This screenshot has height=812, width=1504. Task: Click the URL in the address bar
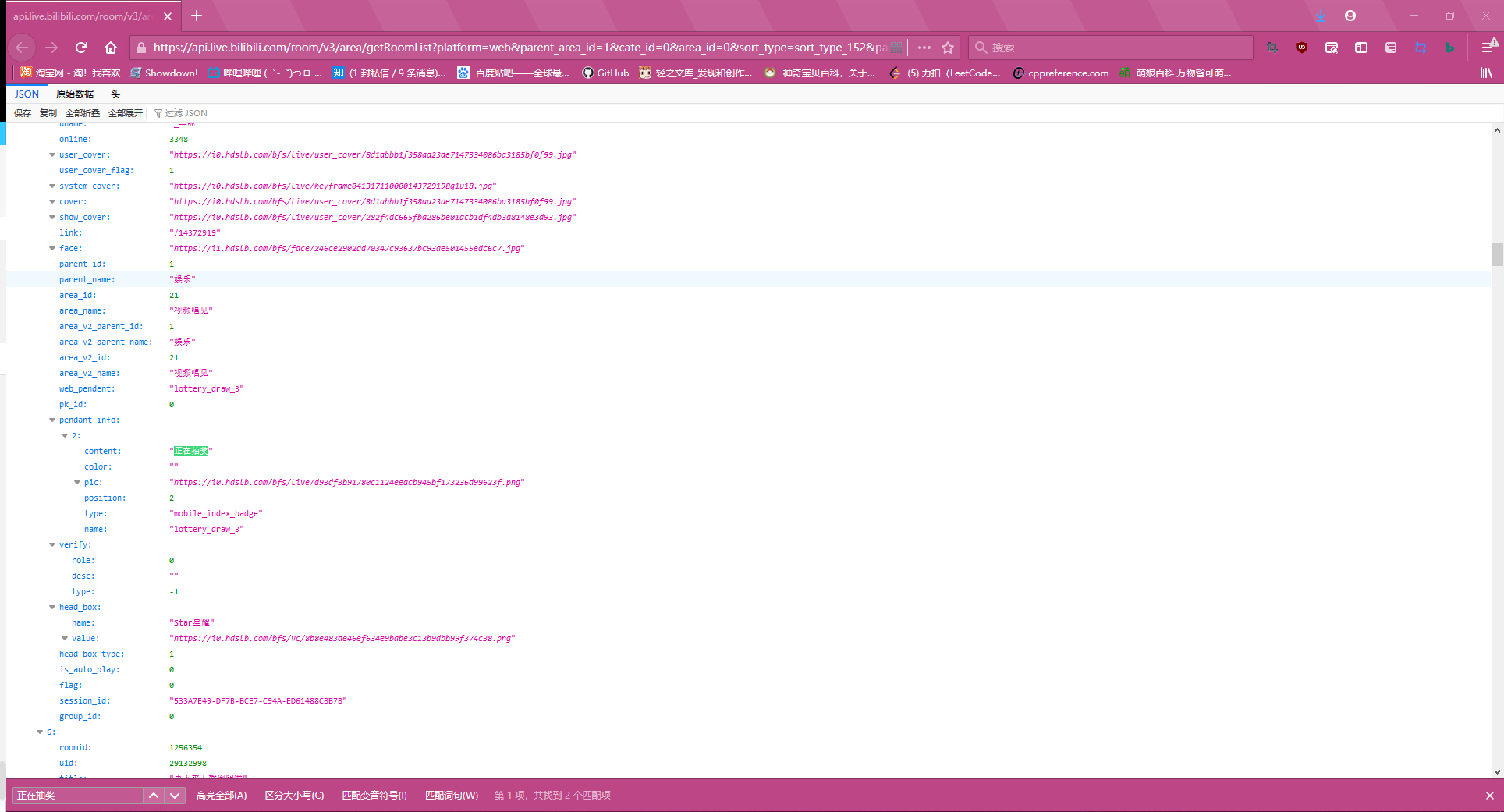click(520, 48)
